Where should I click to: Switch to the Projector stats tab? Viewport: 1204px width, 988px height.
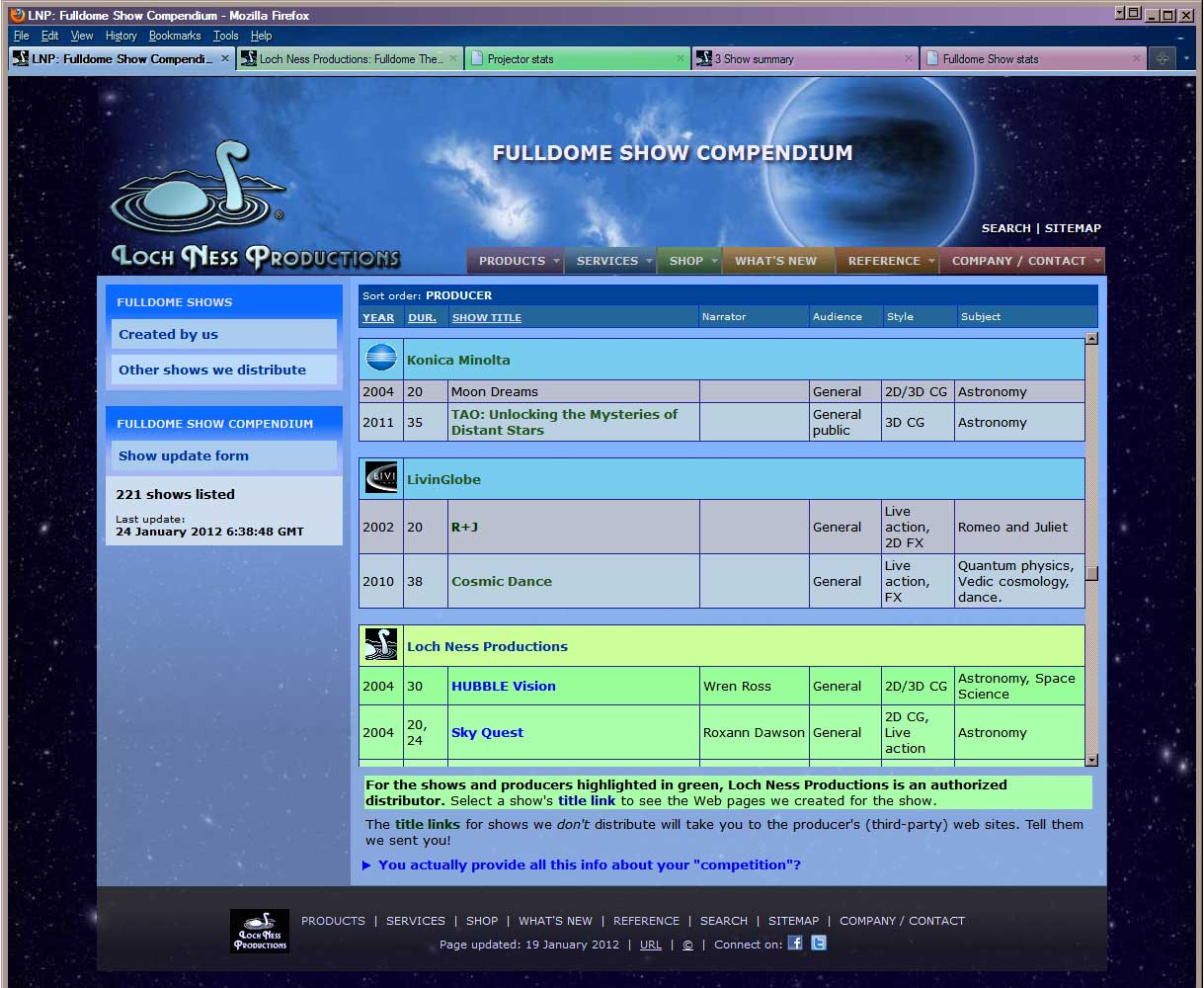pos(576,58)
